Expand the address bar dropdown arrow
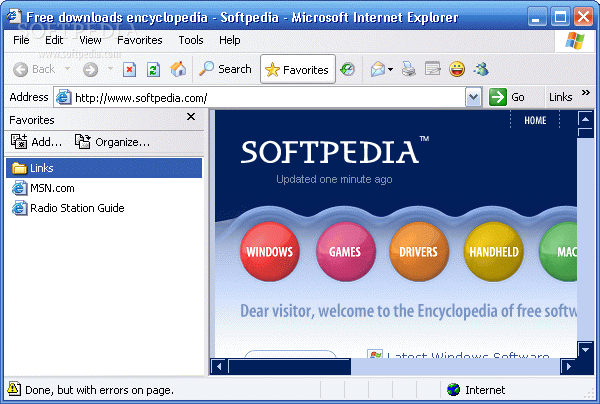 (473, 97)
